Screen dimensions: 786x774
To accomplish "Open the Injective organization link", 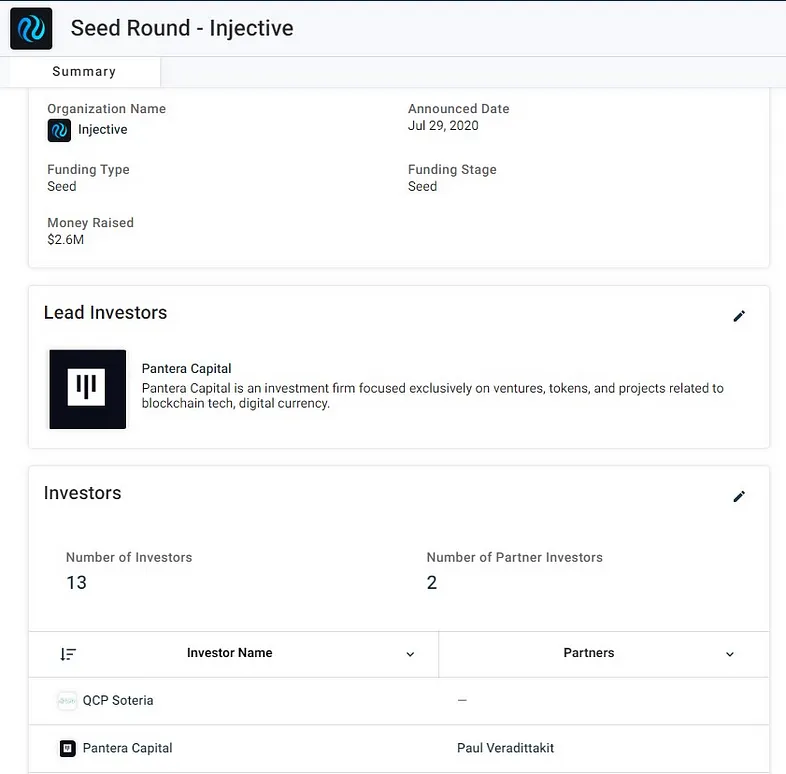I will [102, 129].
